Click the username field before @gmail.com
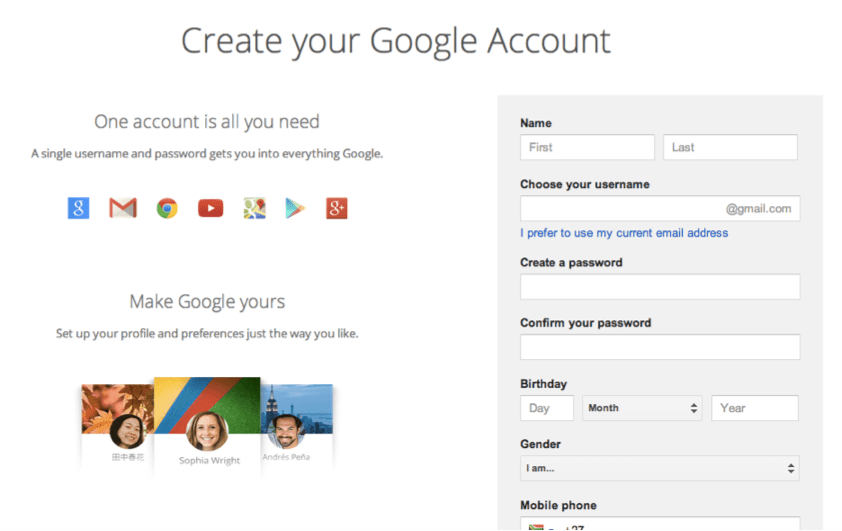This screenshot has height=531, width=842. [x=660, y=208]
